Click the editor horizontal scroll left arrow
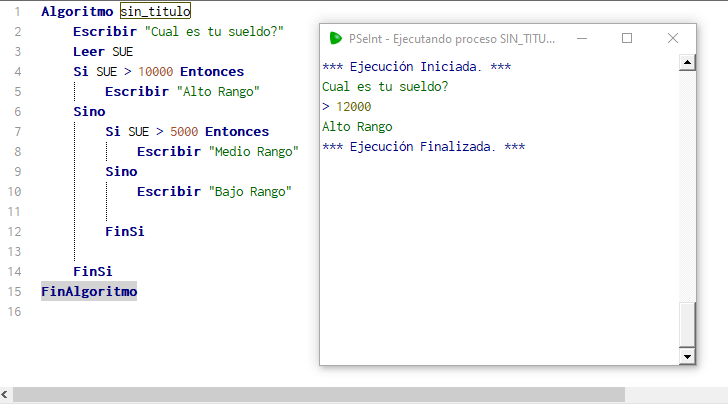The image size is (728, 406). (x=5, y=394)
